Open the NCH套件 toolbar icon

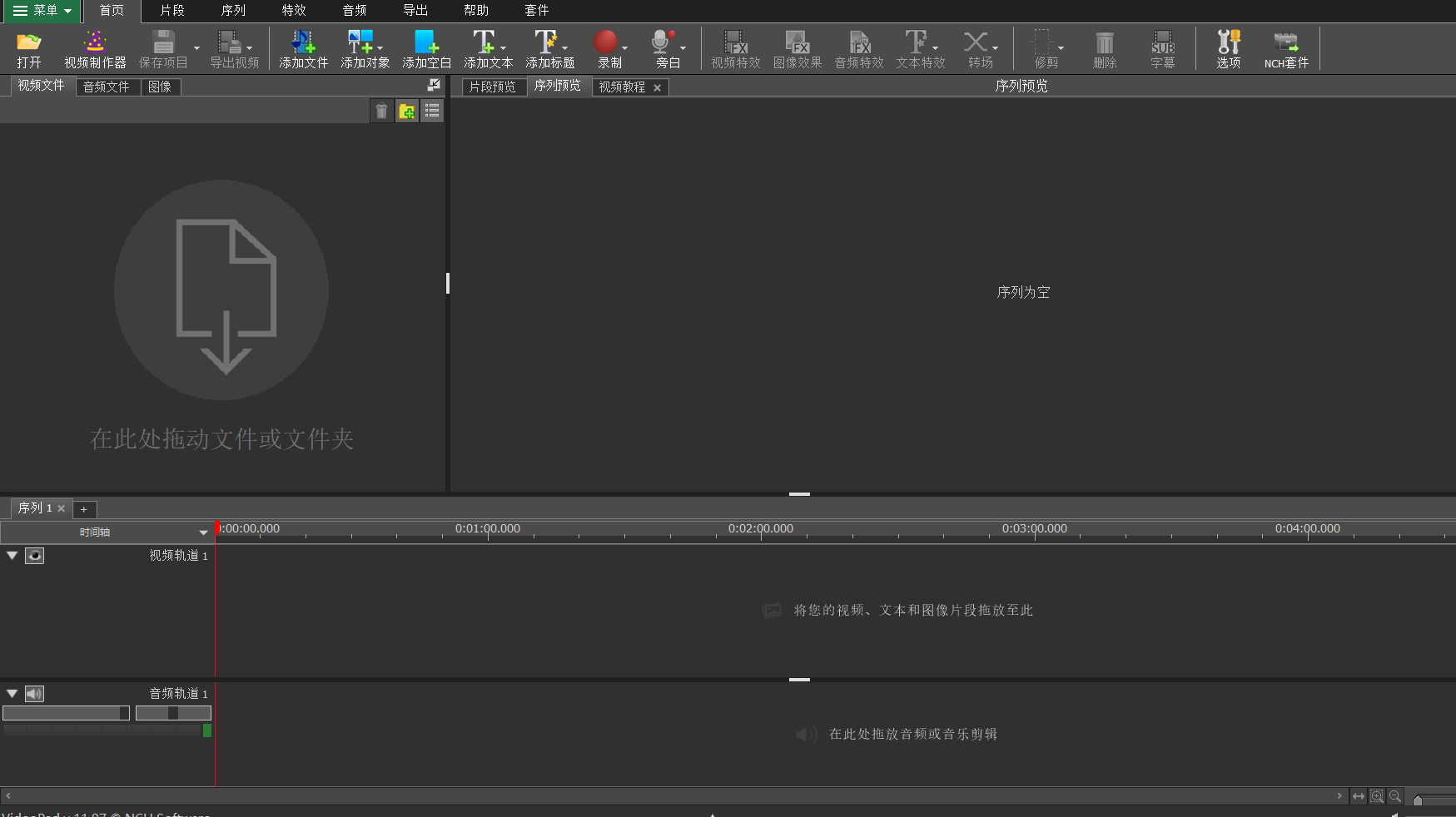(1285, 48)
